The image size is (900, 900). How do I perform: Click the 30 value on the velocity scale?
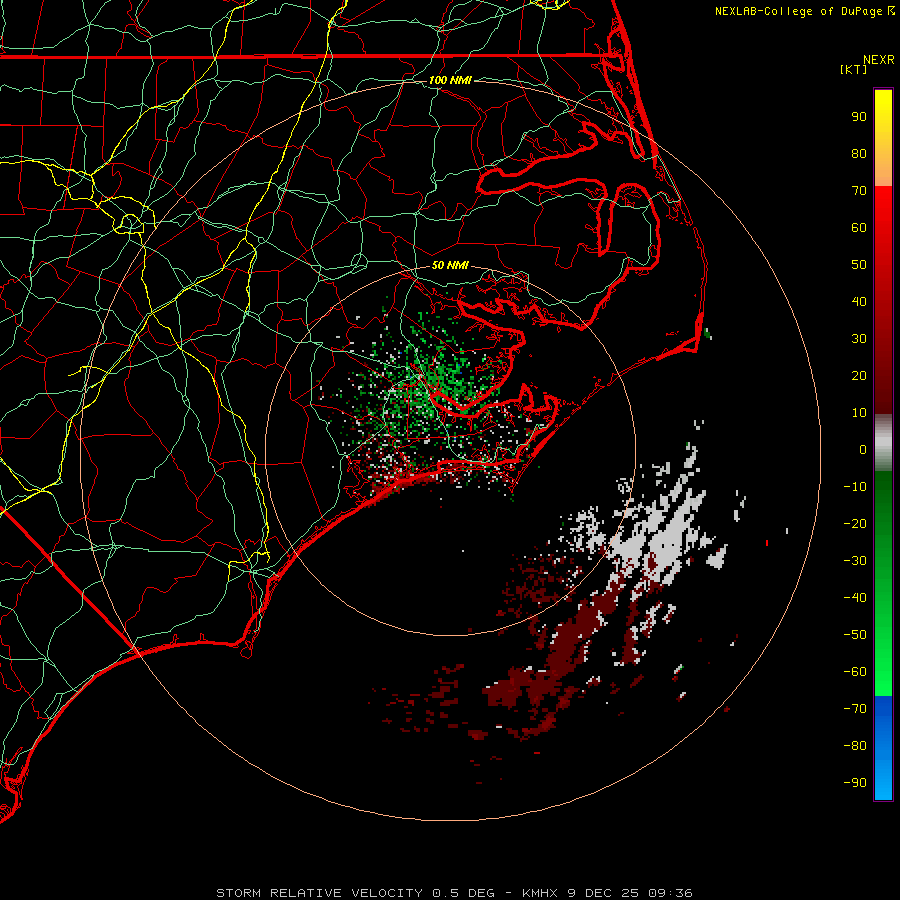point(859,339)
